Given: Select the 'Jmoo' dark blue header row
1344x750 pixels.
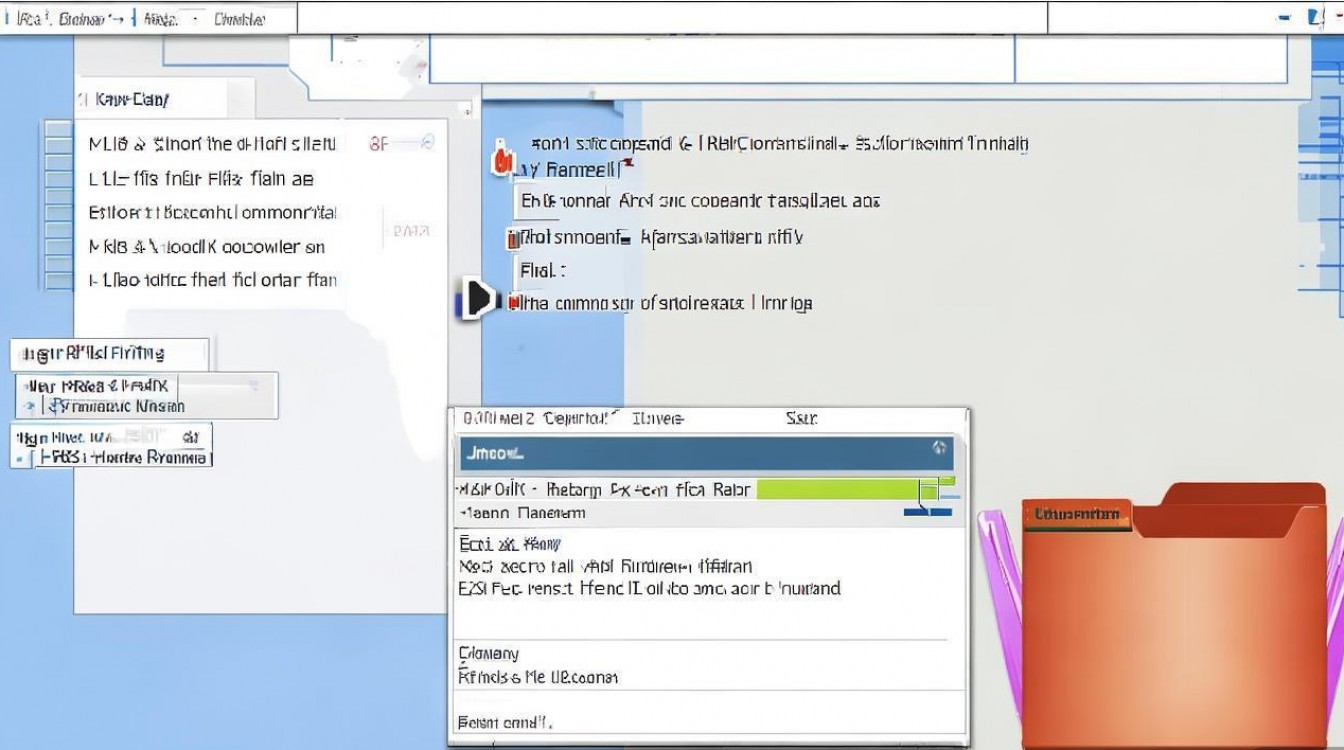Looking at the screenshot, I should click(x=700, y=453).
